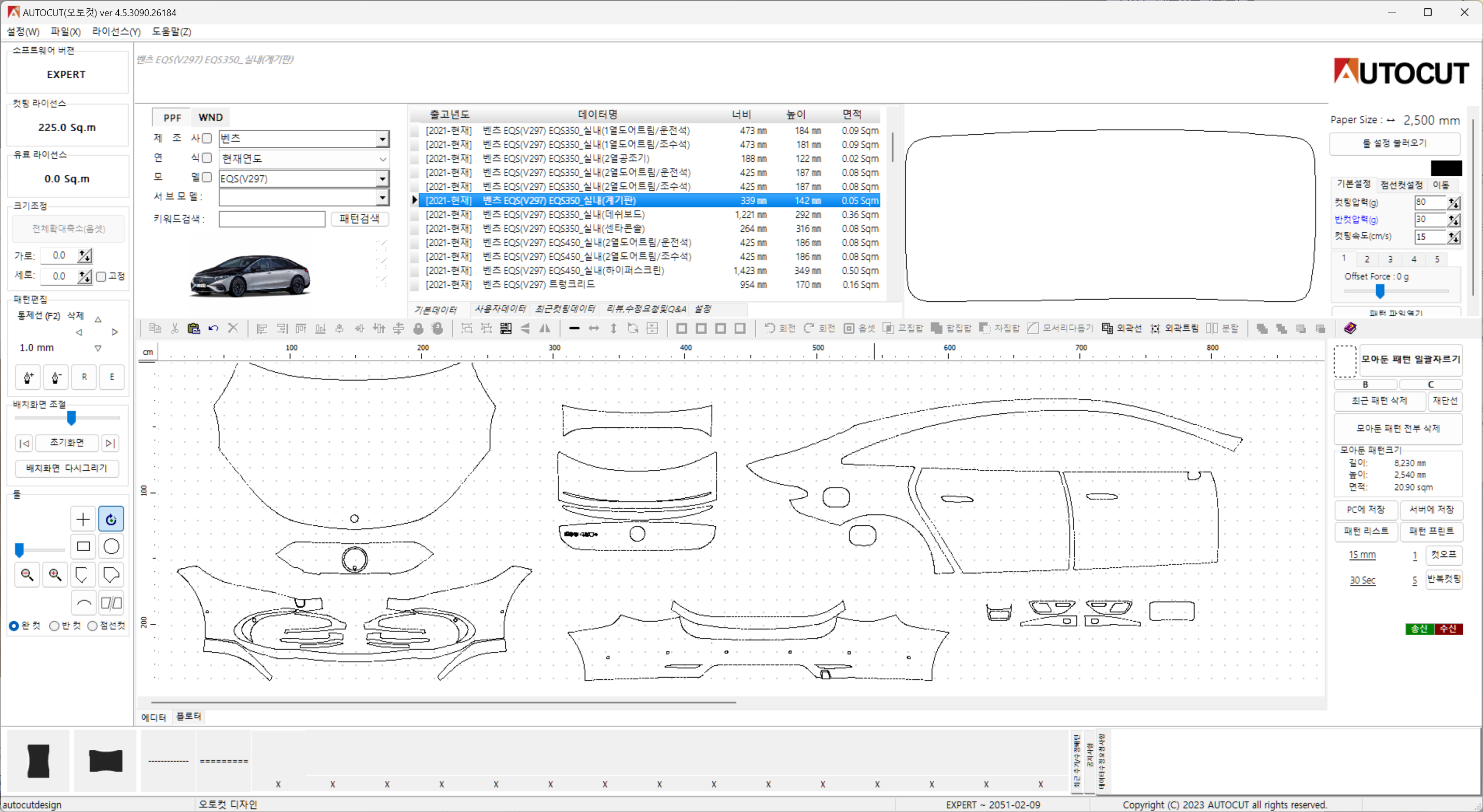Enable the 고정 checkbox

(x=101, y=276)
